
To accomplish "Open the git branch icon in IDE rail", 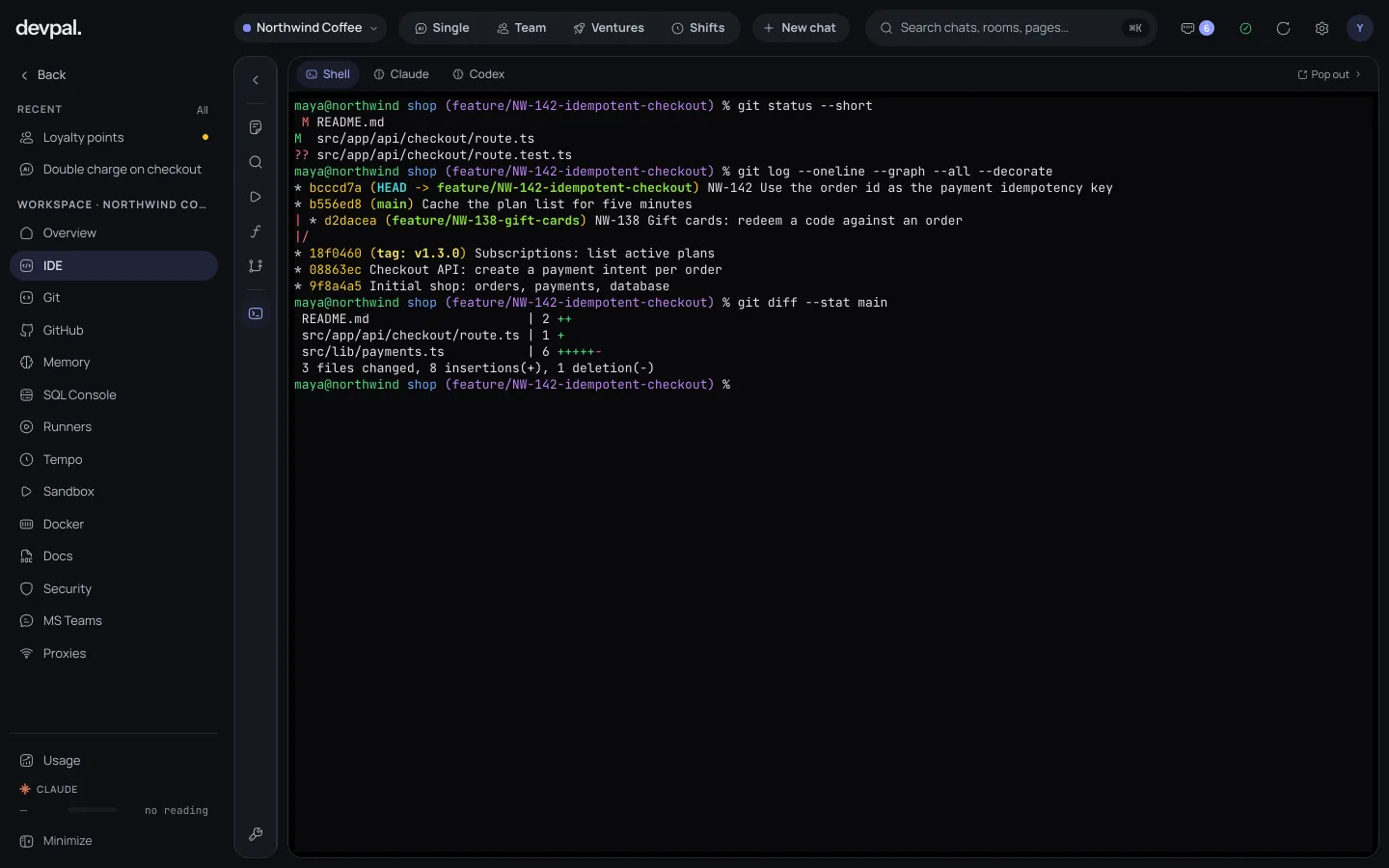I will [x=256, y=266].
